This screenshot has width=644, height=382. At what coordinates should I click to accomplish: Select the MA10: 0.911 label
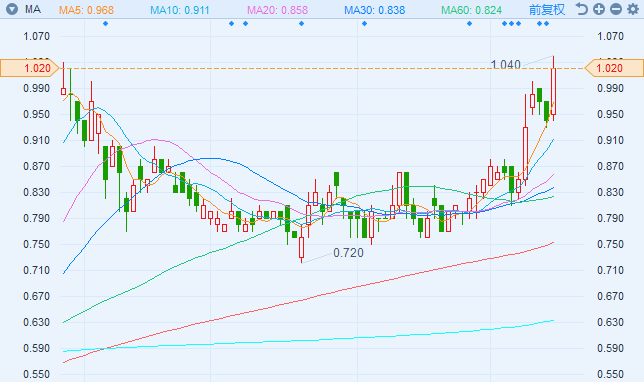tap(179, 10)
